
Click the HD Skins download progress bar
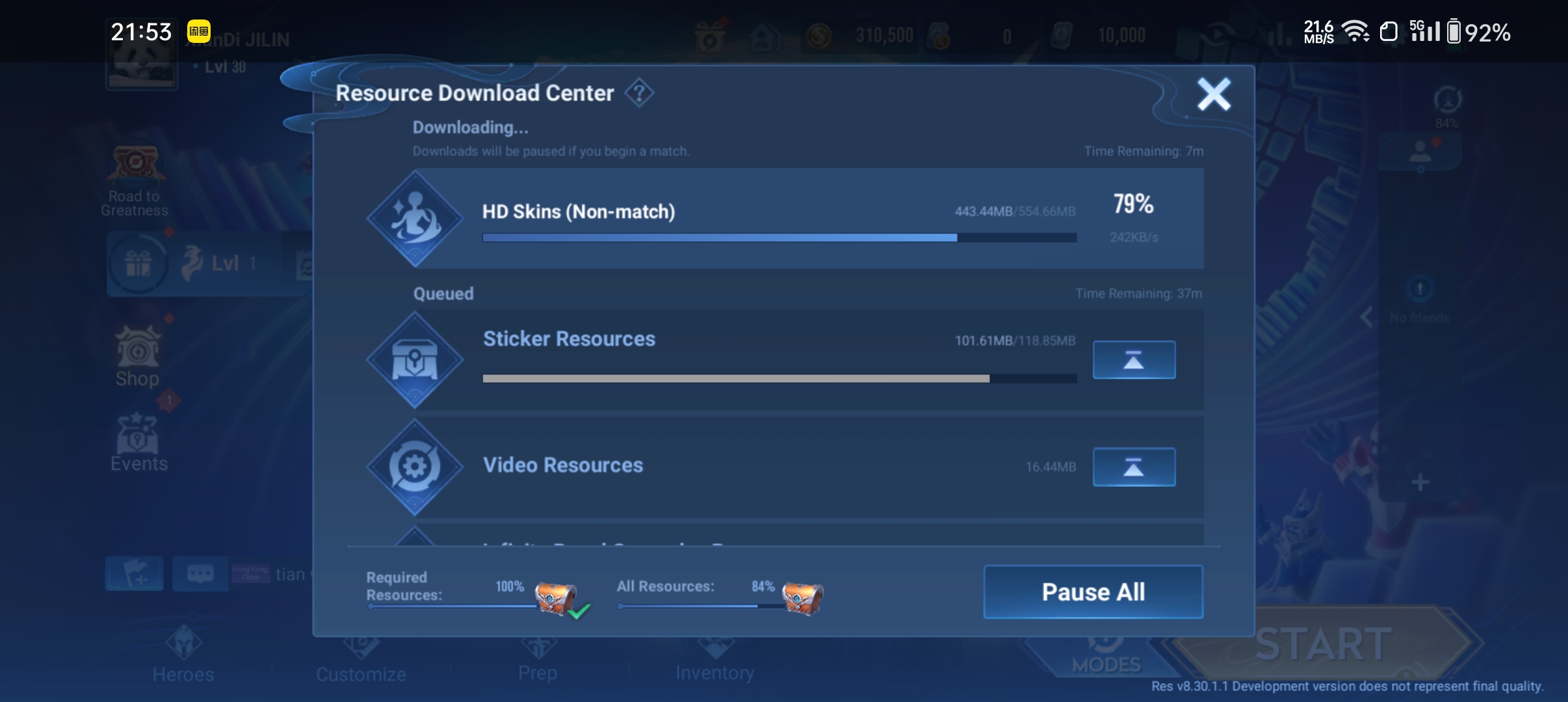[779, 238]
